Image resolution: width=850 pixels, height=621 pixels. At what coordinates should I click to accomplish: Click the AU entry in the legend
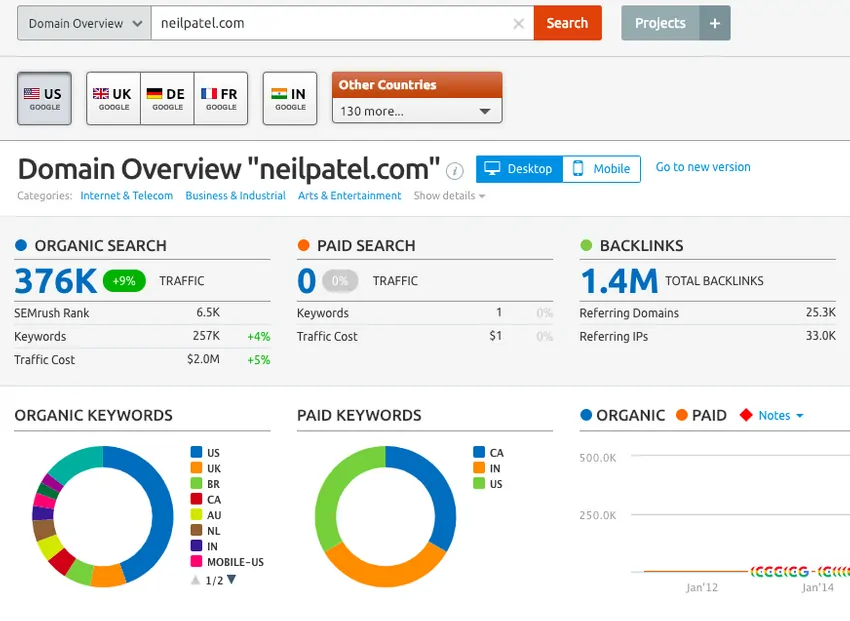pyautogui.click(x=206, y=515)
